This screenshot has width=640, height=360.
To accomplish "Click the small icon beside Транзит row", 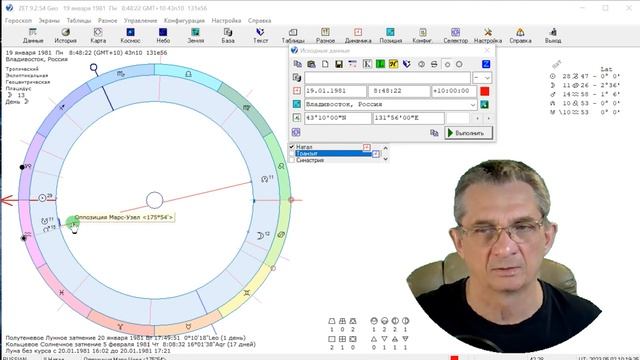I will pyautogui.click(x=376, y=154).
